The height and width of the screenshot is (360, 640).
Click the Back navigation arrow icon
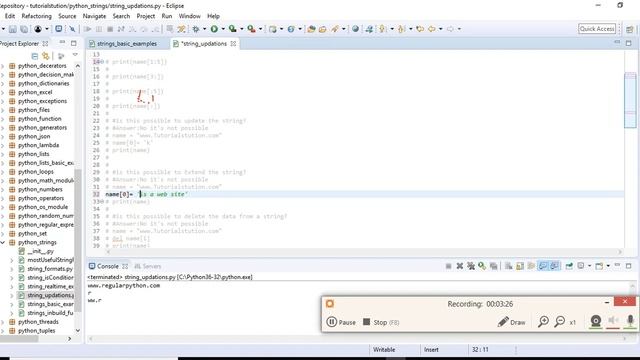click(x=431, y=29)
